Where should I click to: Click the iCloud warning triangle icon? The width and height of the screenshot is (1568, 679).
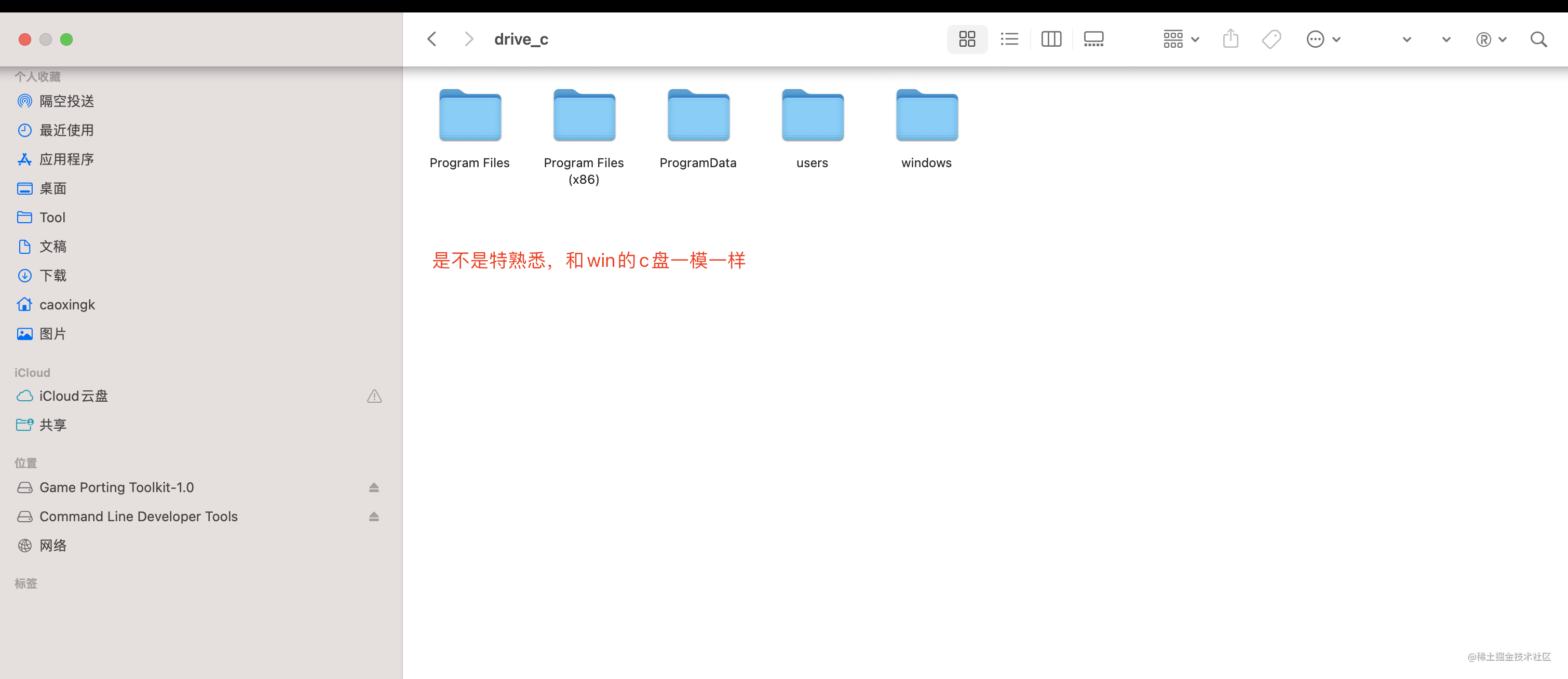(374, 396)
